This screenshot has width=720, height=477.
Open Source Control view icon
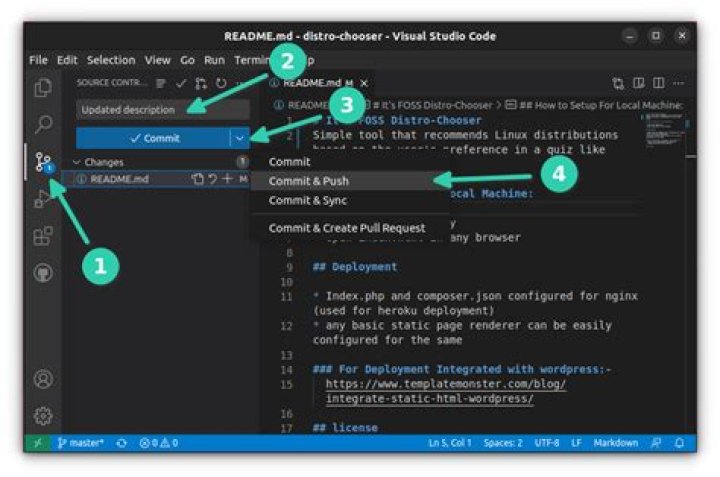pyautogui.click(x=43, y=162)
